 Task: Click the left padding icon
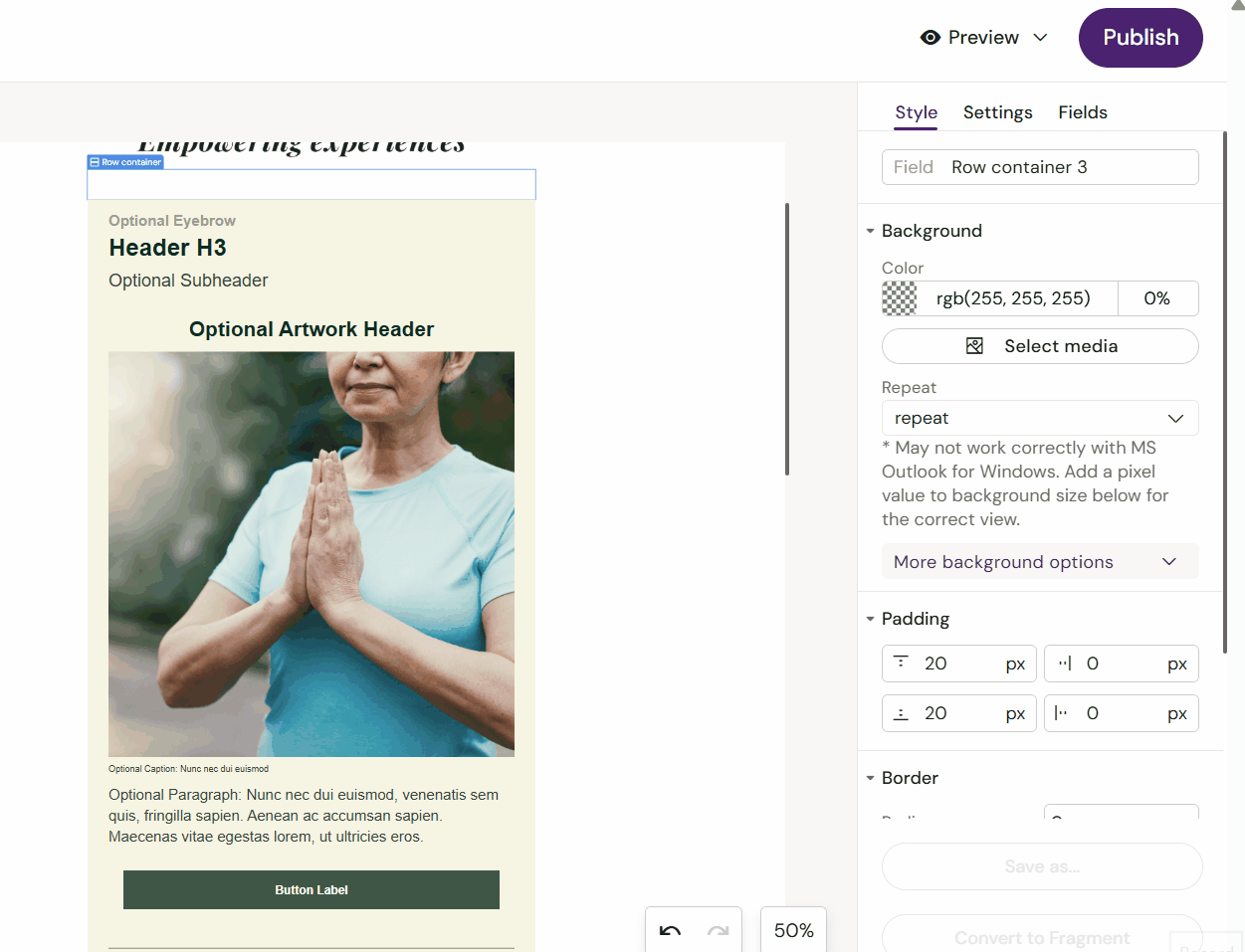point(1061,713)
